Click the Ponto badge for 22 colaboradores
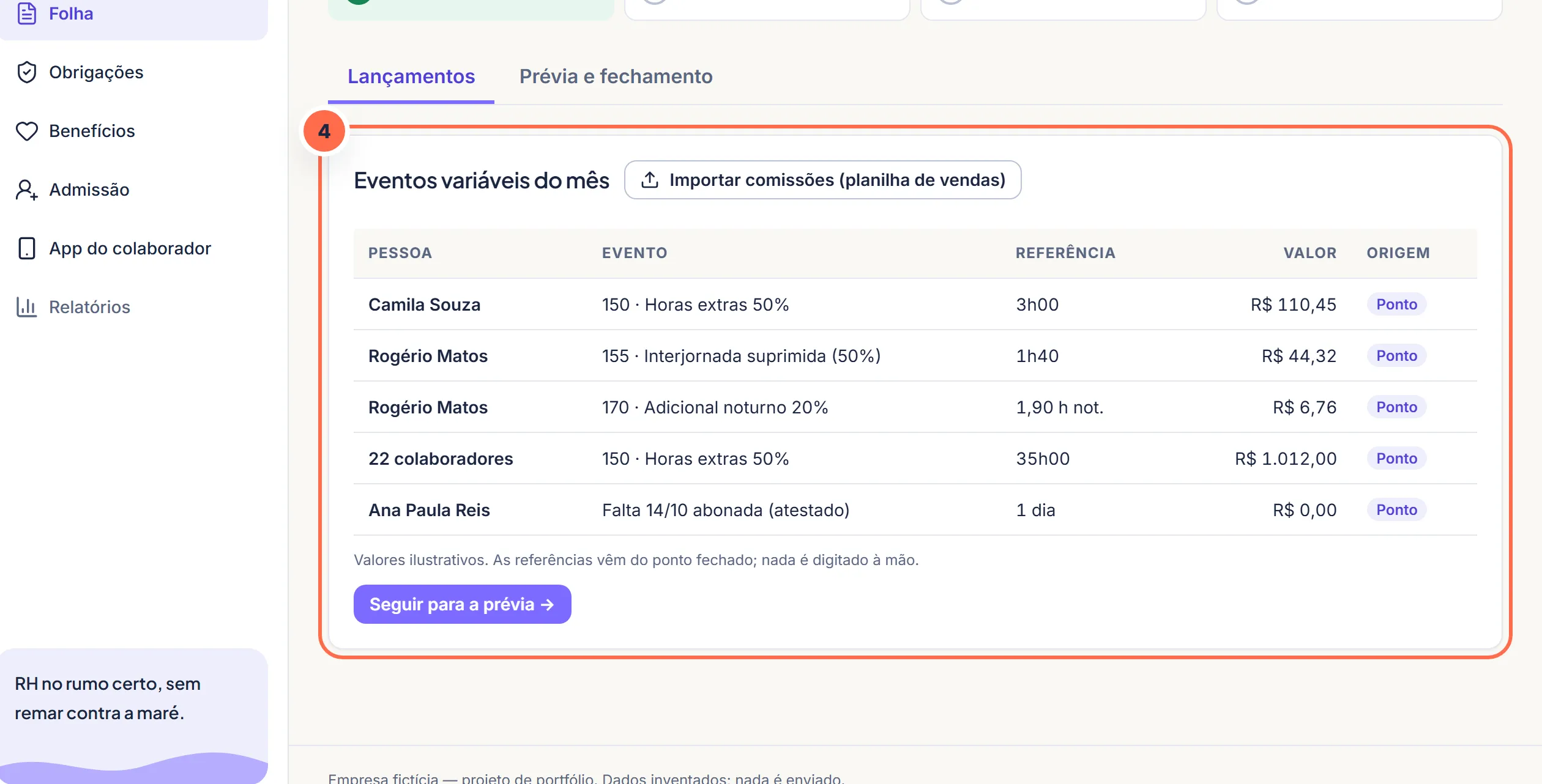 coord(1396,459)
